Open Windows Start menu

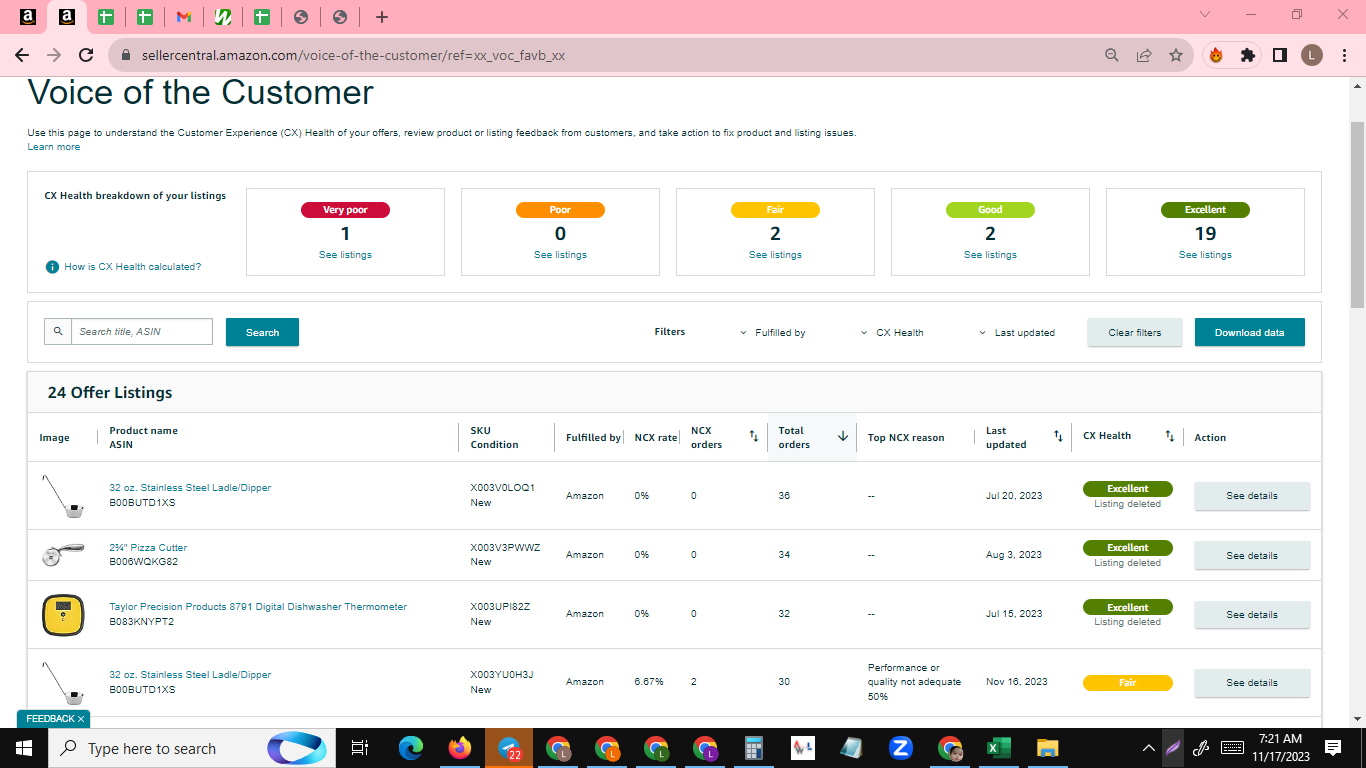pyautogui.click(x=24, y=748)
